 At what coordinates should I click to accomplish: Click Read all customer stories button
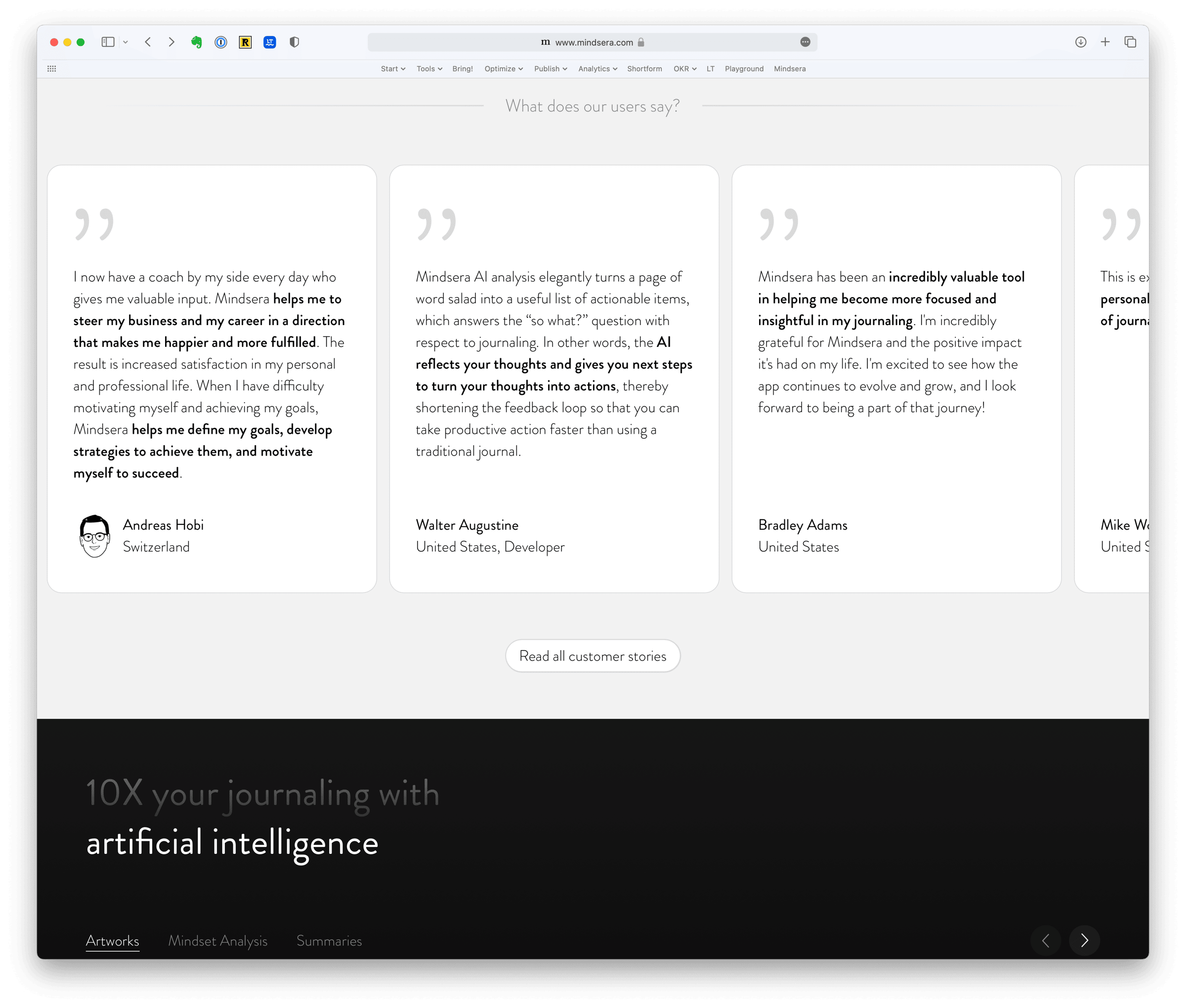593,655
